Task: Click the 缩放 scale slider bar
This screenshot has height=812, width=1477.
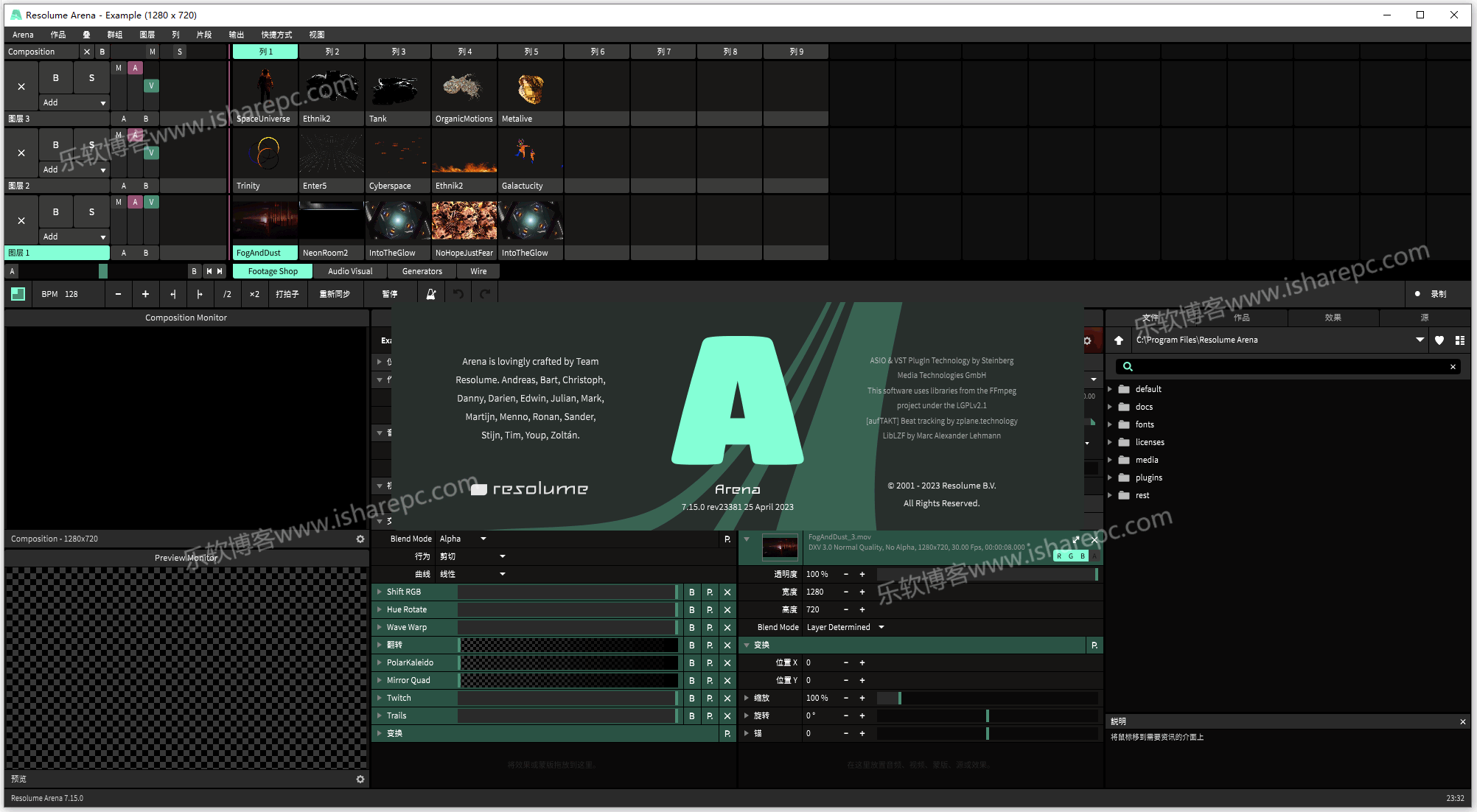Action: pyautogui.click(x=987, y=698)
